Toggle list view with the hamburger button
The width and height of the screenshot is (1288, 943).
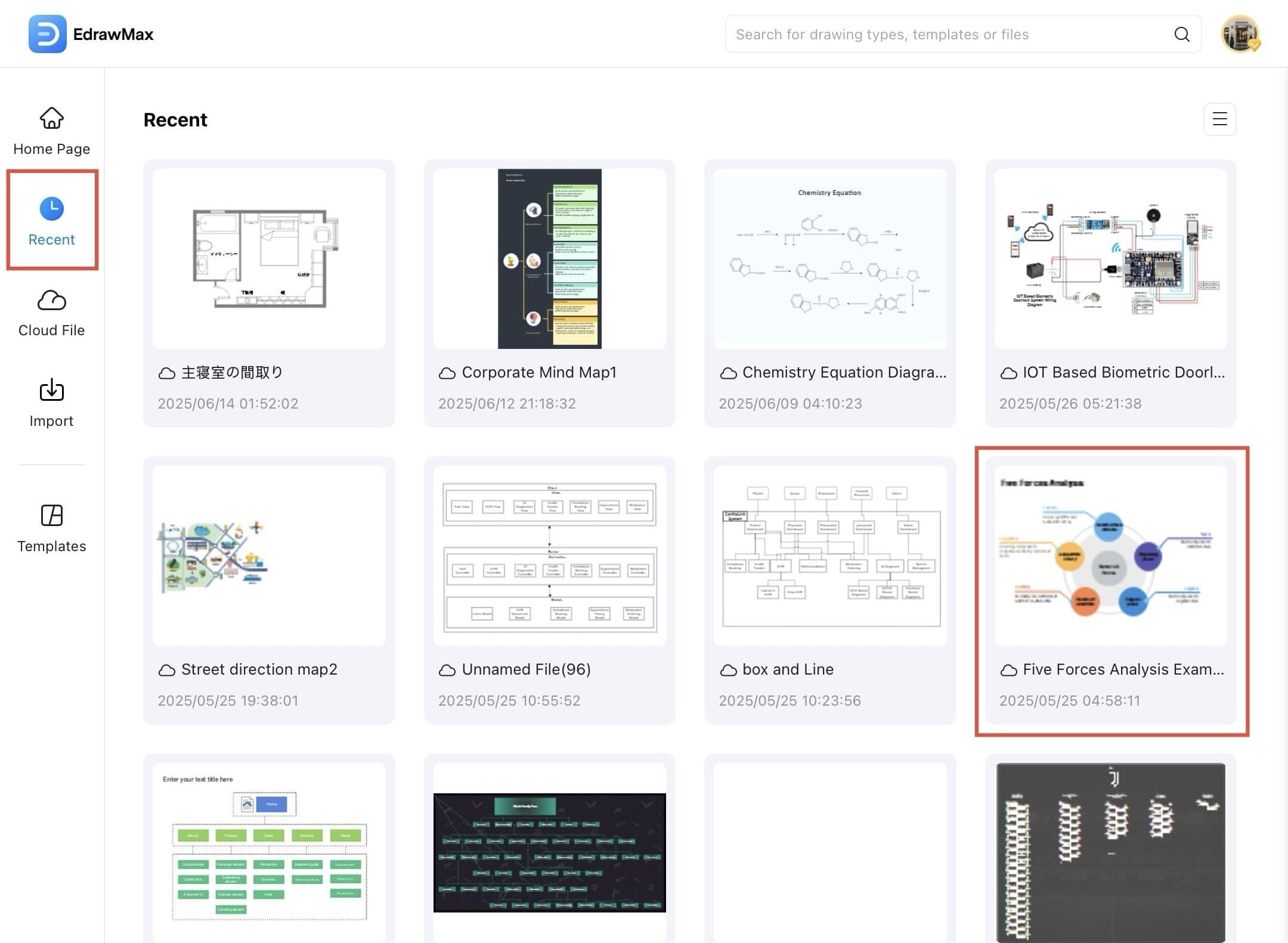1219,119
